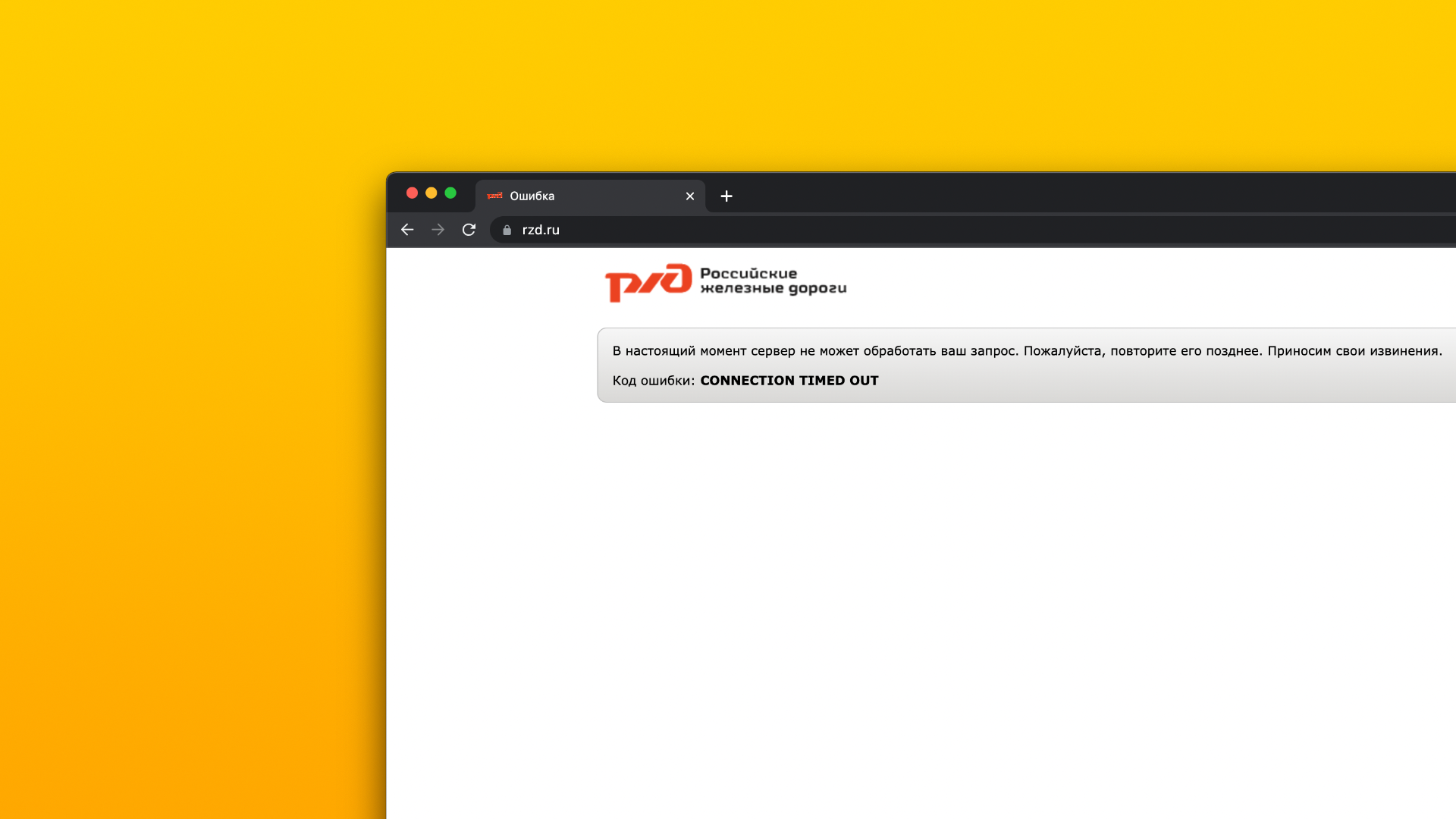1456x819 pixels.
Task: Click the browser back arrow
Action: [x=407, y=230]
